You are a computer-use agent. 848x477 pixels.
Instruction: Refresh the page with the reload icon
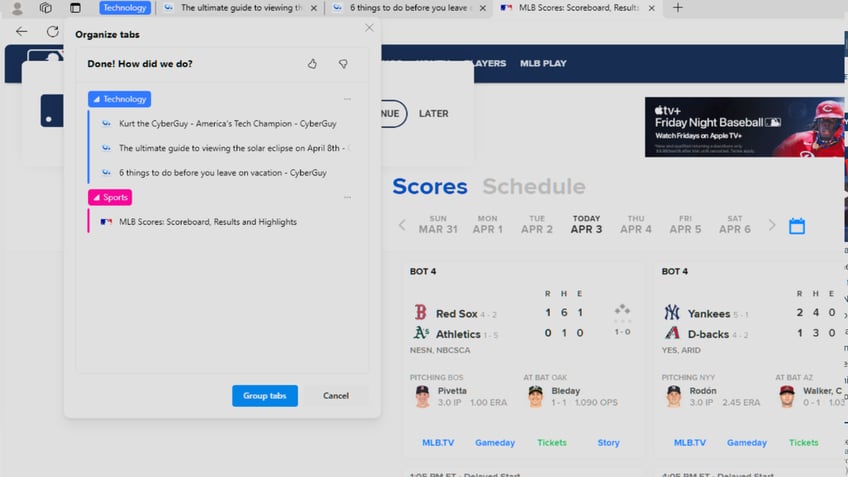click(x=52, y=31)
